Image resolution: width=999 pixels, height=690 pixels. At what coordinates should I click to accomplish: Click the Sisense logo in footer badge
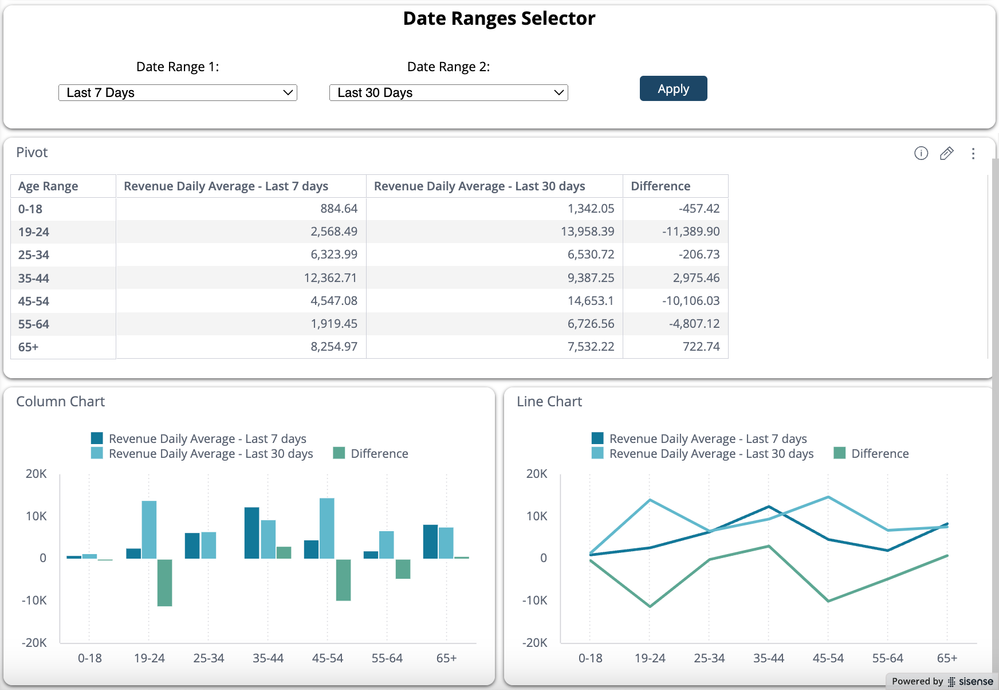[x=970, y=681]
